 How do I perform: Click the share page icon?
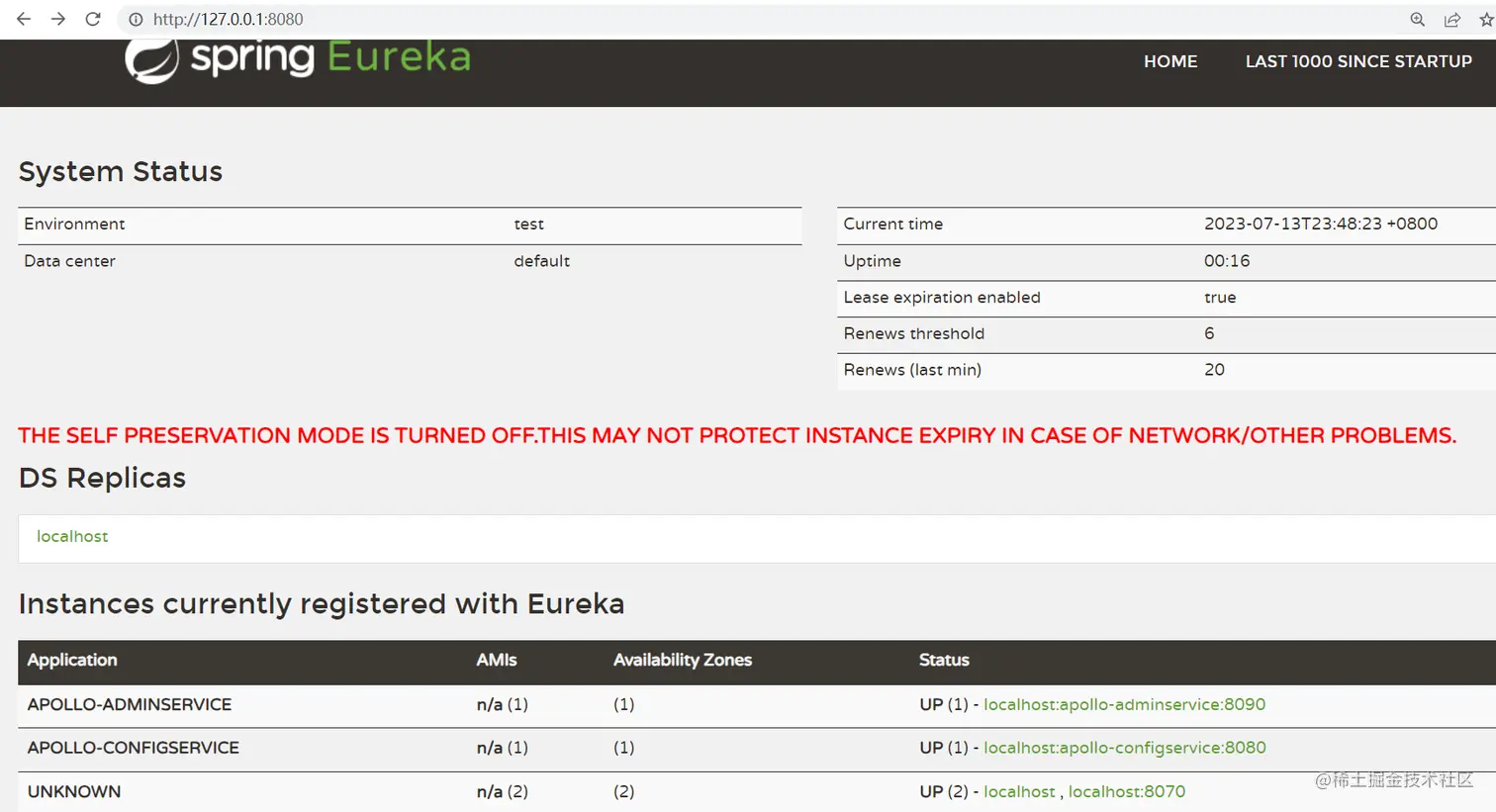[x=1452, y=19]
